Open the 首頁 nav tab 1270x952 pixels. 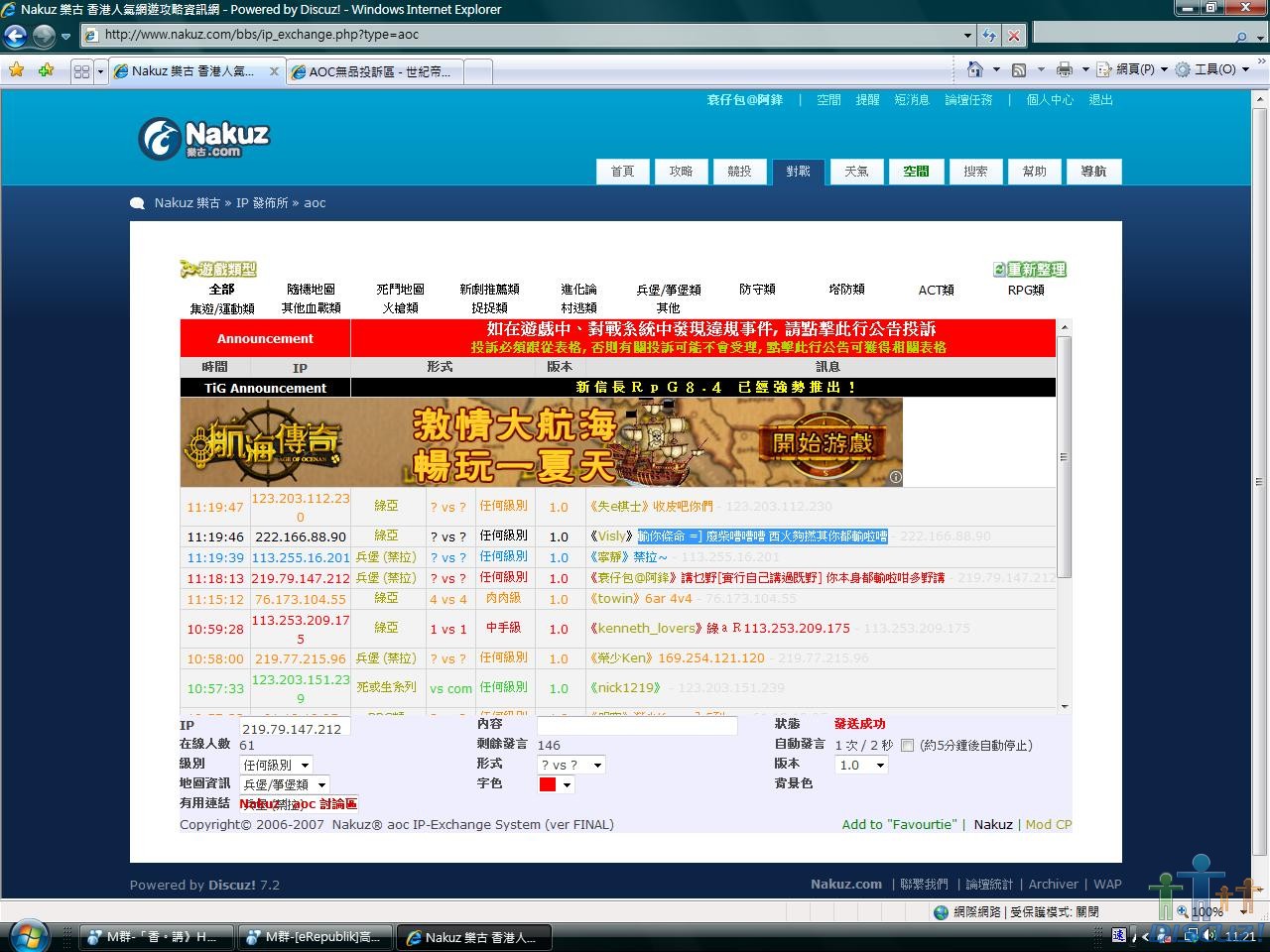point(622,172)
